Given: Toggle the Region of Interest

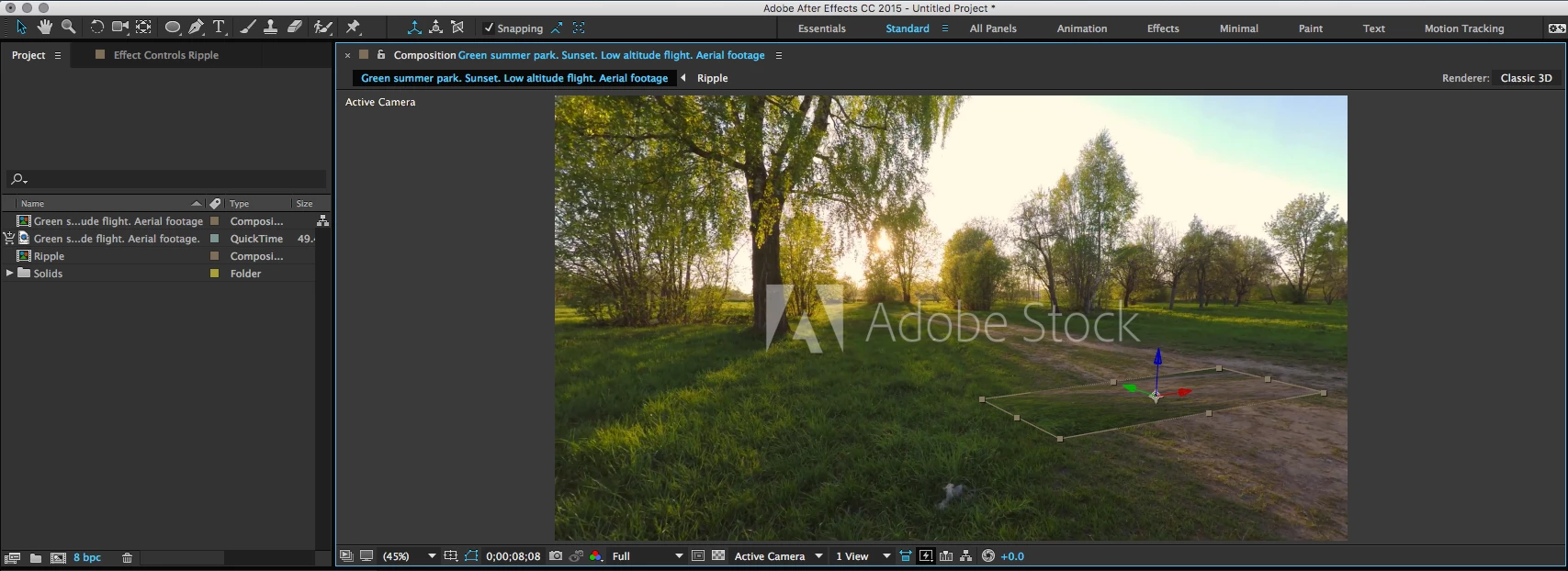Looking at the screenshot, I should (x=698, y=556).
